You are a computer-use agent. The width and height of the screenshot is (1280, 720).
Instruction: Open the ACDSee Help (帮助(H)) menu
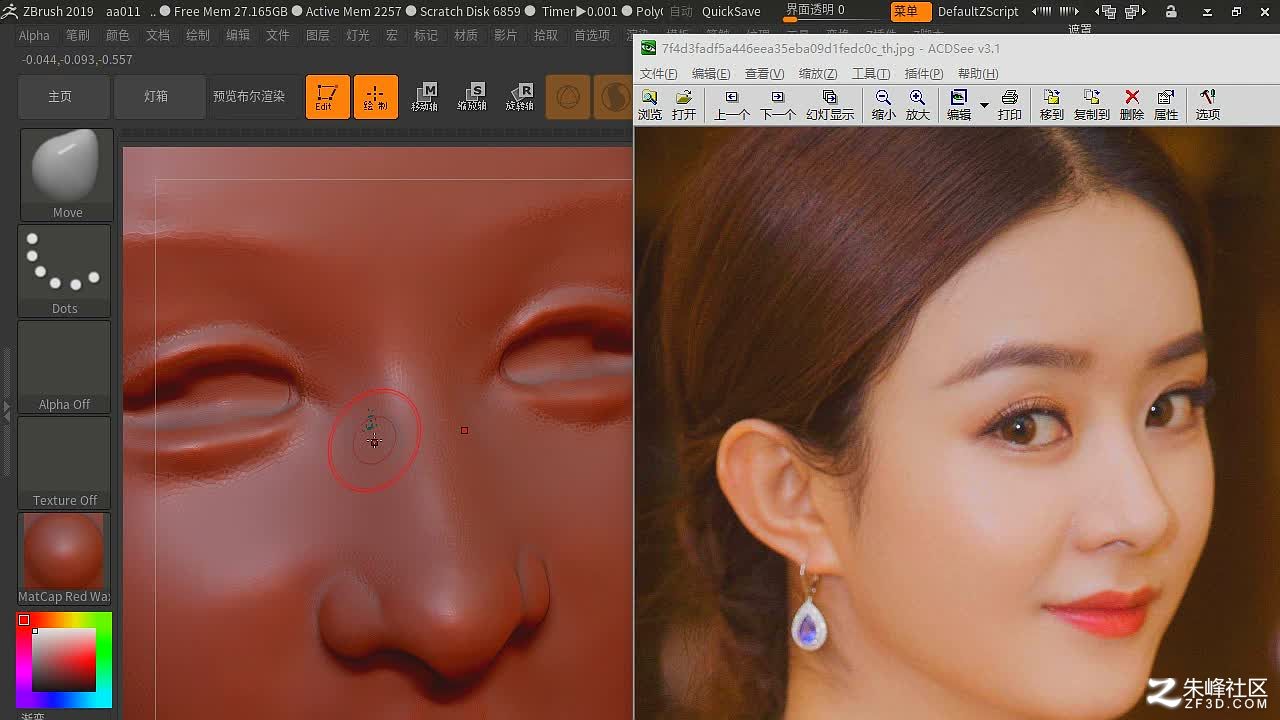click(x=978, y=74)
